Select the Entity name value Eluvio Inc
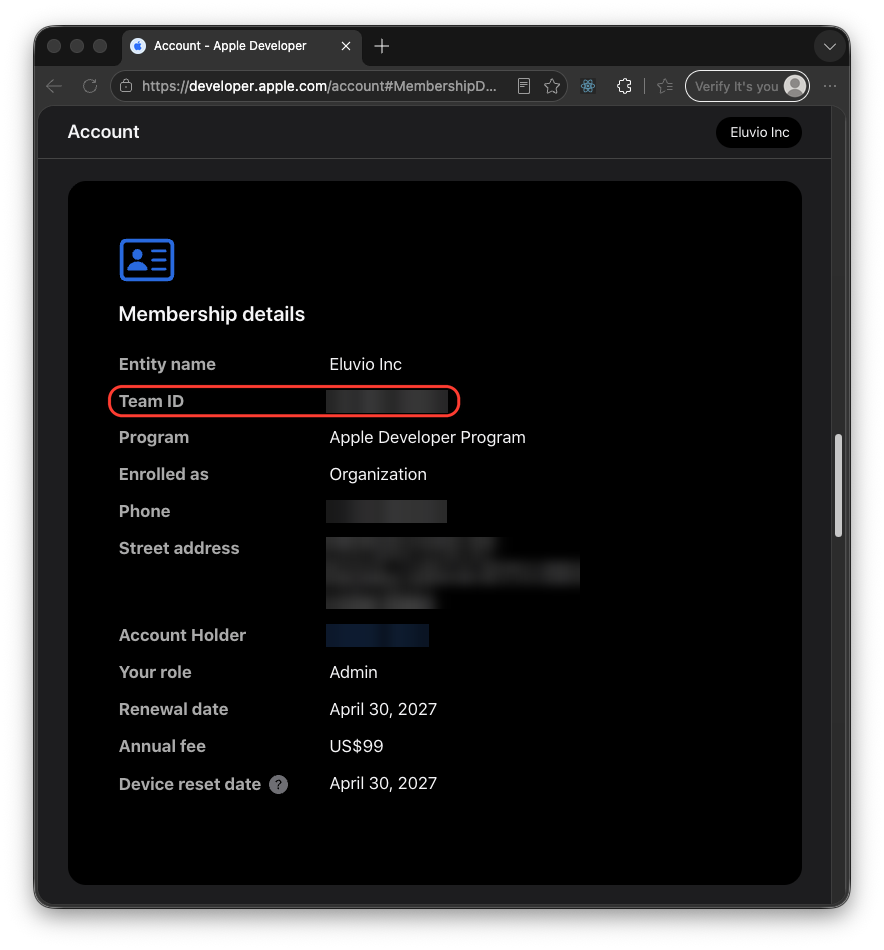This screenshot has height=950, width=884. pyautogui.click(x=365, y=364)
